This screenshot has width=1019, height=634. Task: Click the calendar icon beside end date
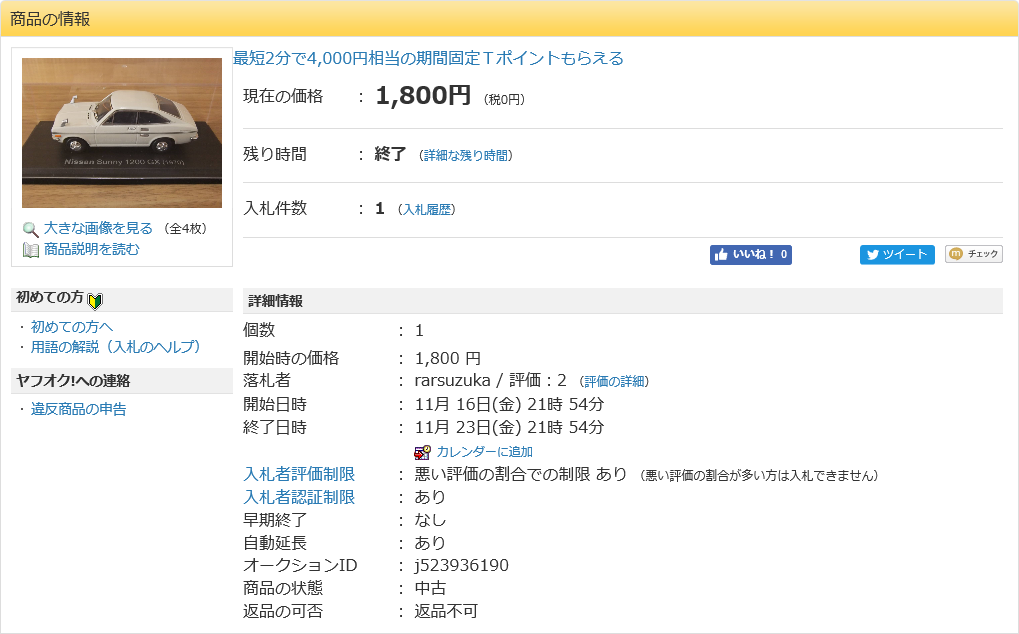(x=422, y=452)
